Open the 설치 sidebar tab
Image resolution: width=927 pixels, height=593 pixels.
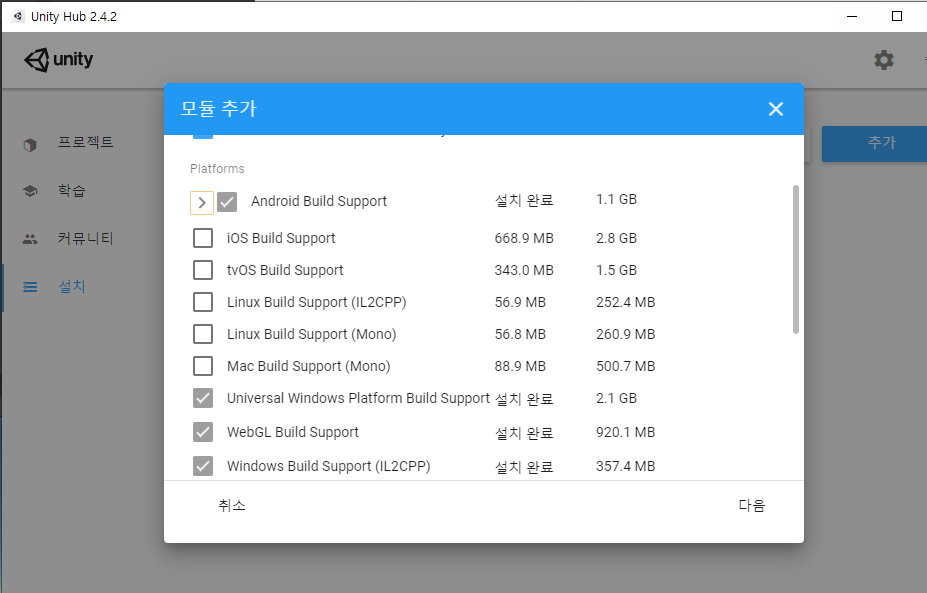click(x=83, y=287)
